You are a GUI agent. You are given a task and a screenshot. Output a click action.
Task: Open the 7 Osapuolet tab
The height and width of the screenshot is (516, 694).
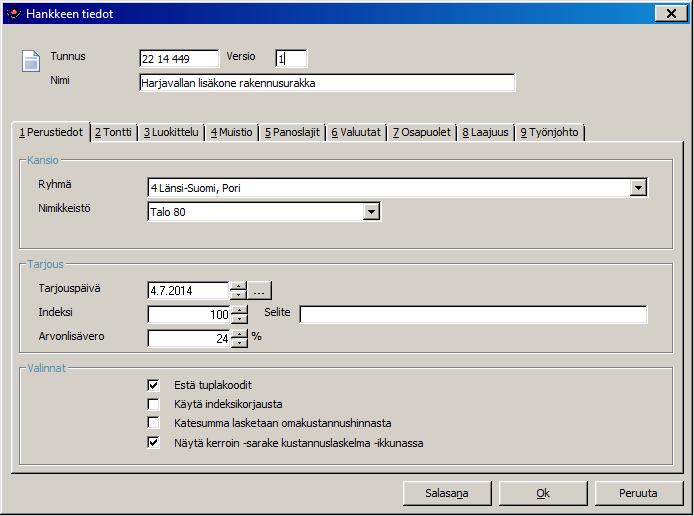coord(421,132)
